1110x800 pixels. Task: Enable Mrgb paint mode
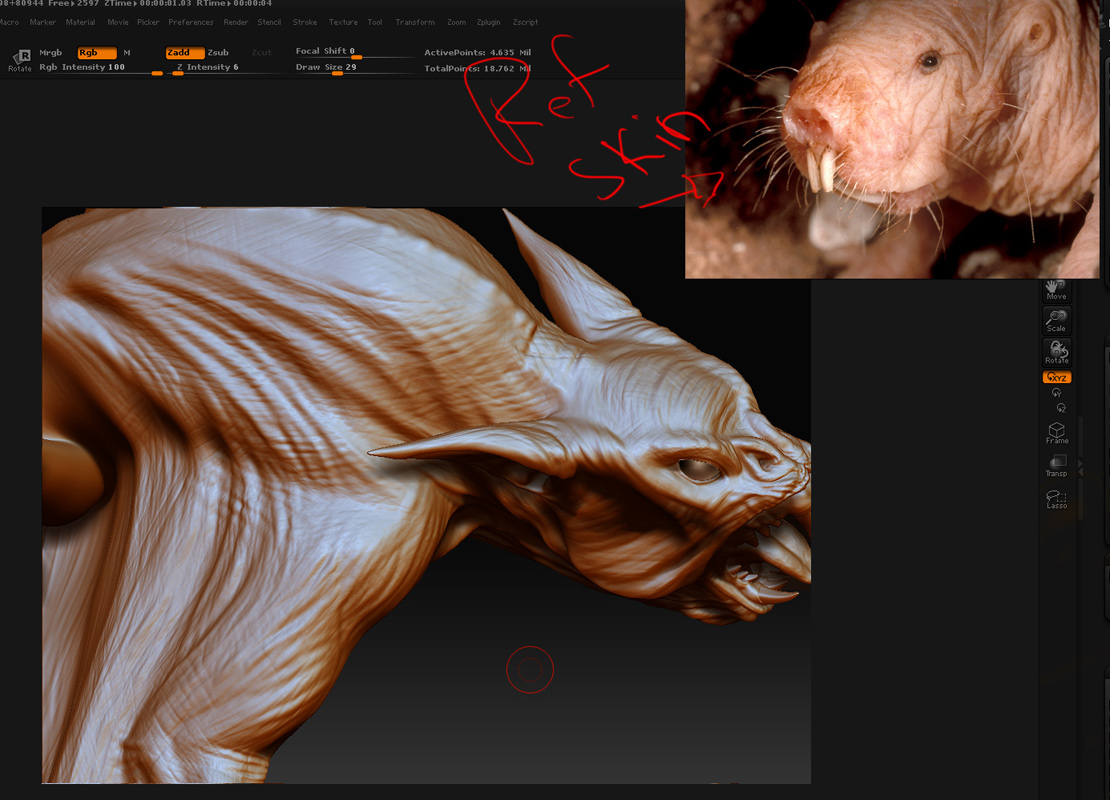point(51,52)
